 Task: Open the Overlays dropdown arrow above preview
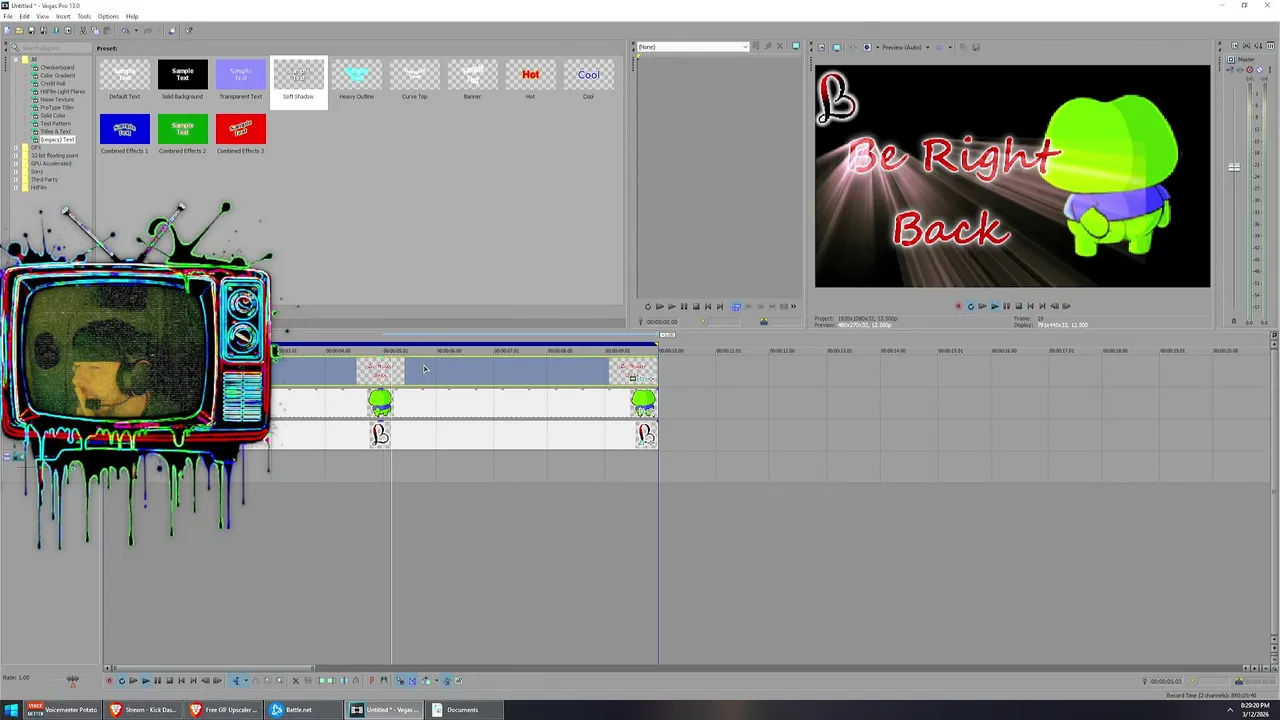(x=950, y=47)
